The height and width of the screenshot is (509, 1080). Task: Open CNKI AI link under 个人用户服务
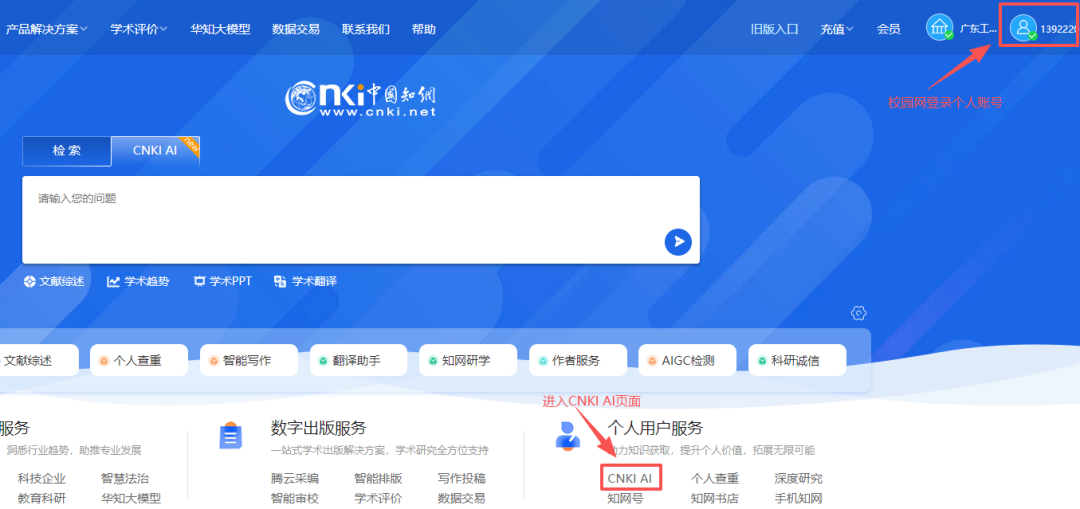pos(630,479)
